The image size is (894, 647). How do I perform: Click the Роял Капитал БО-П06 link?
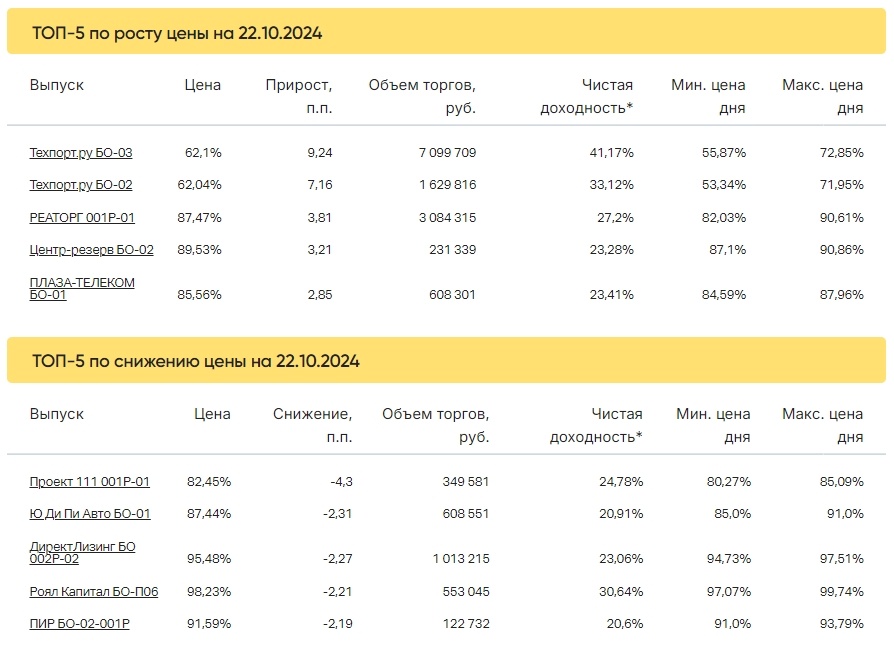94,592
